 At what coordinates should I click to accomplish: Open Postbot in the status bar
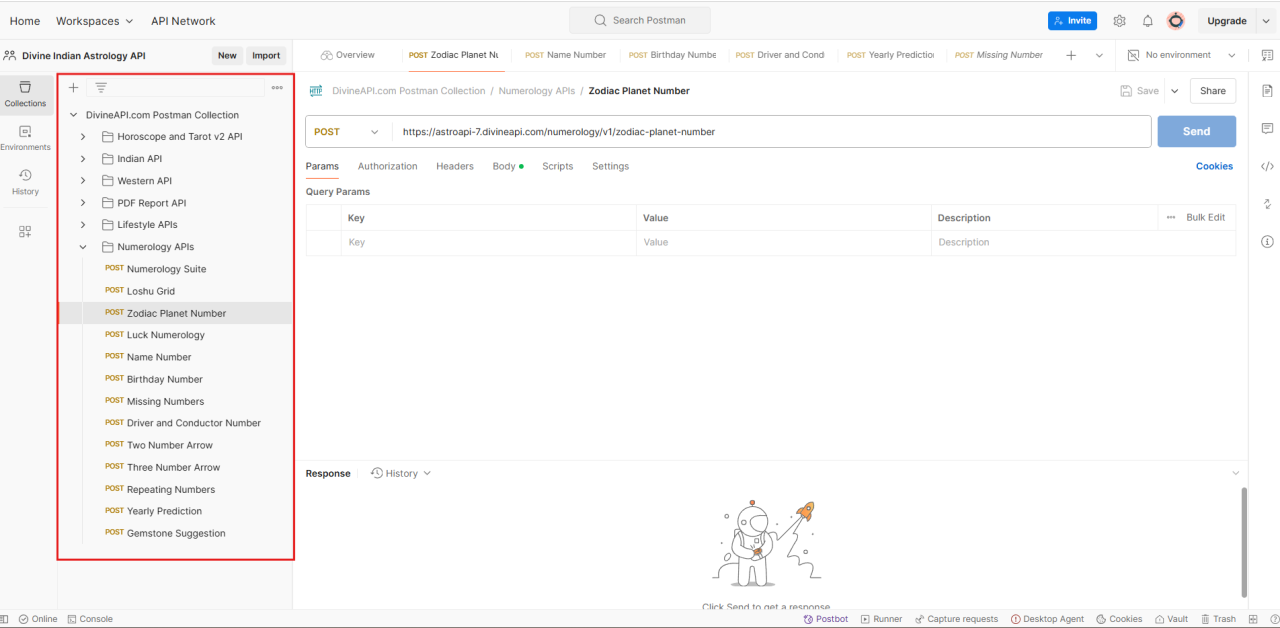[x=825, y=619]
